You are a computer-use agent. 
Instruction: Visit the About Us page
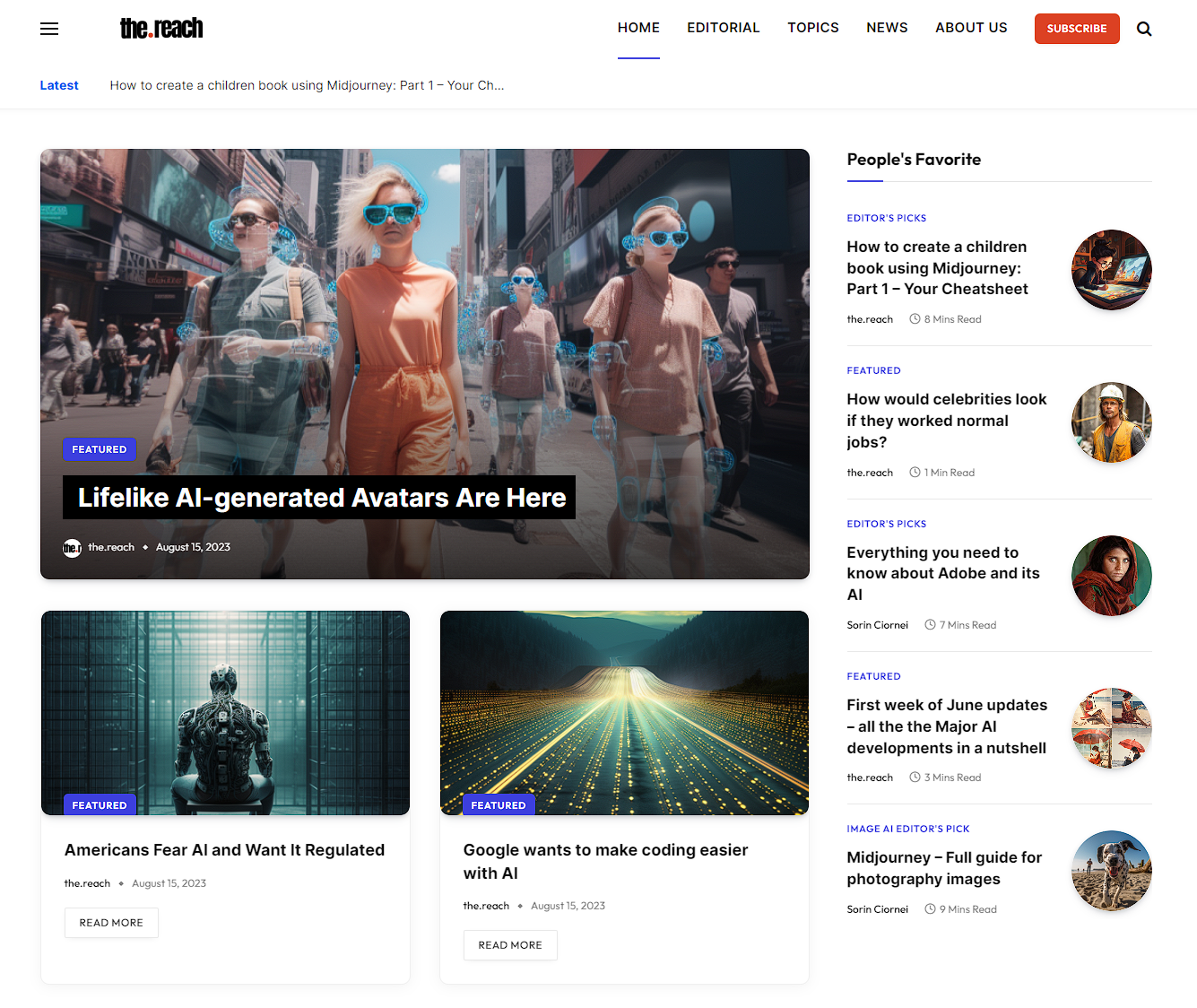pyautogui.click(x=971, y=28)
